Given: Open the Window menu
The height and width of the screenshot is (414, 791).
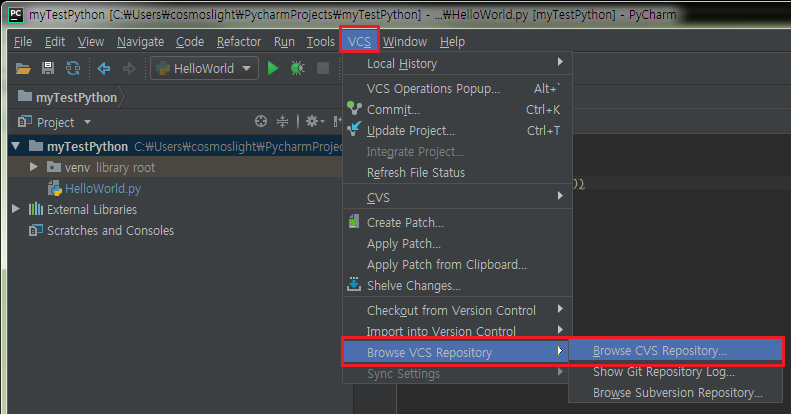Looking at the screenshot, I should 405,42.
